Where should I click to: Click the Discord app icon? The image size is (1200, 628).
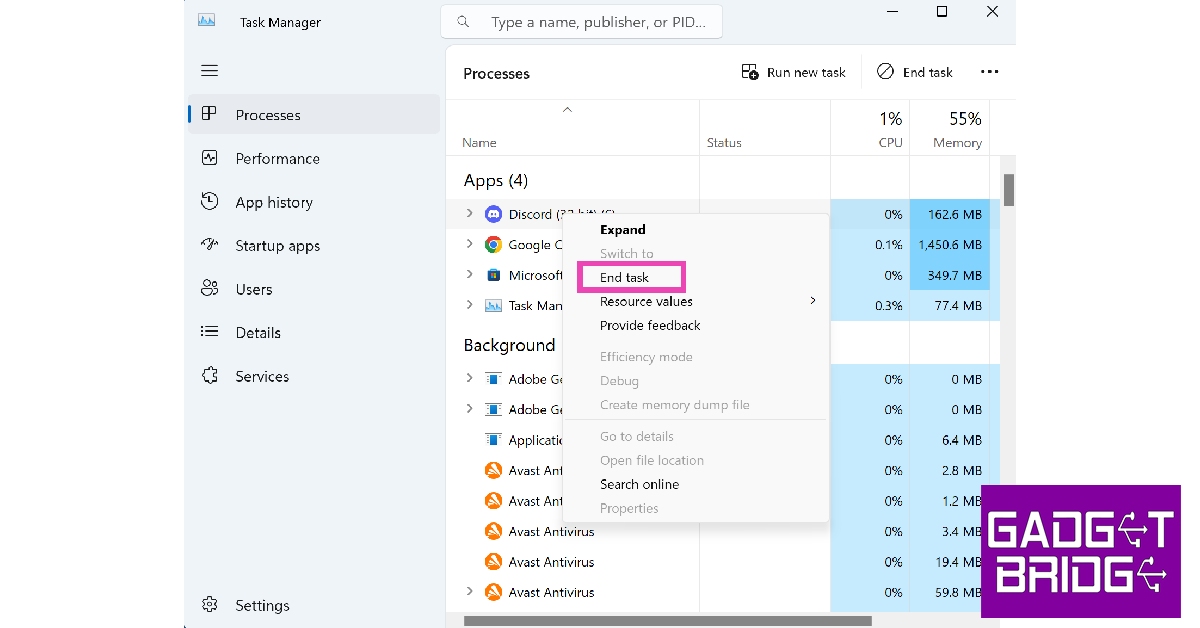(x=493, y=214)
